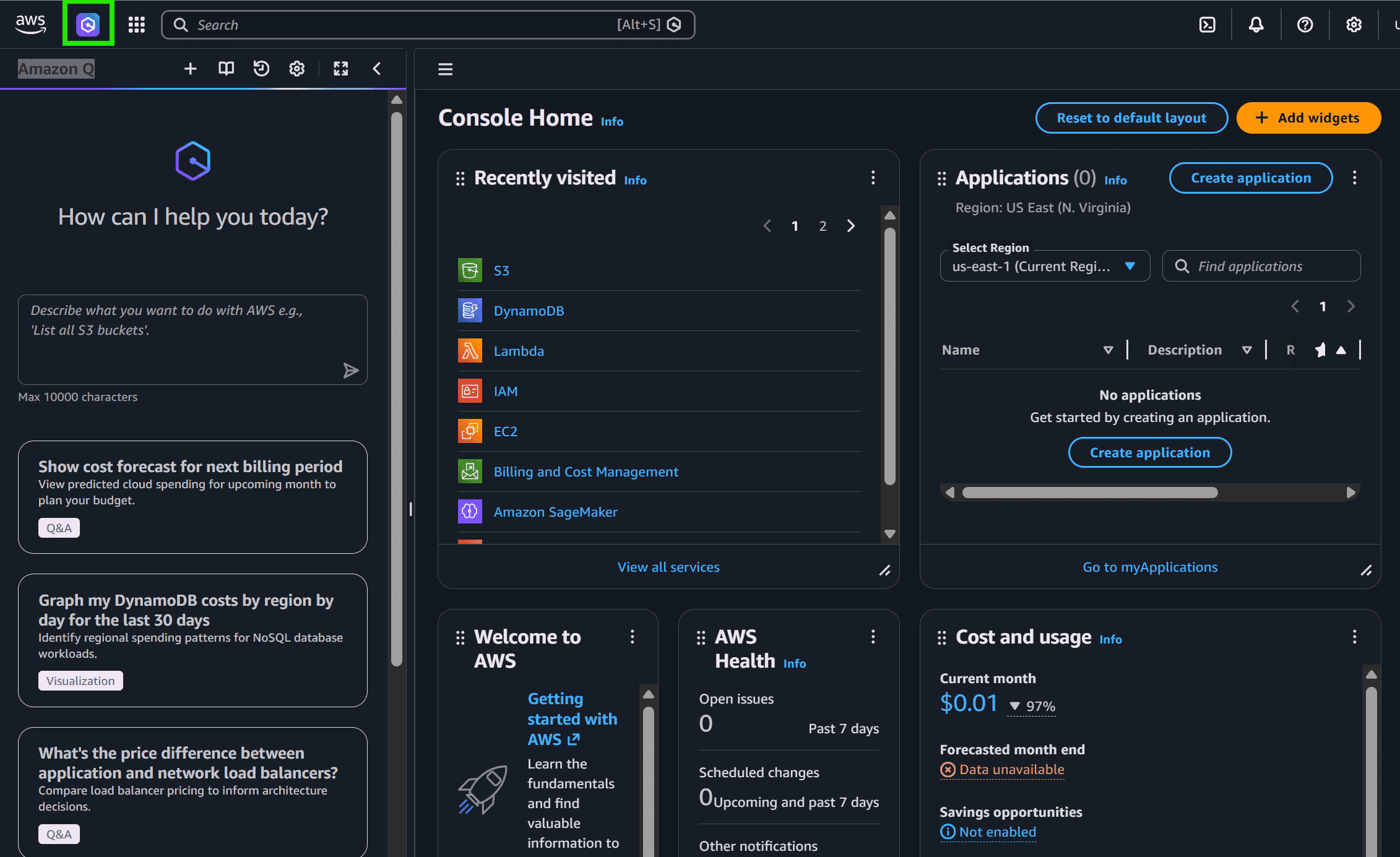
Task: Click the Amazon SageMaker icon
Action: coord(470,512)
